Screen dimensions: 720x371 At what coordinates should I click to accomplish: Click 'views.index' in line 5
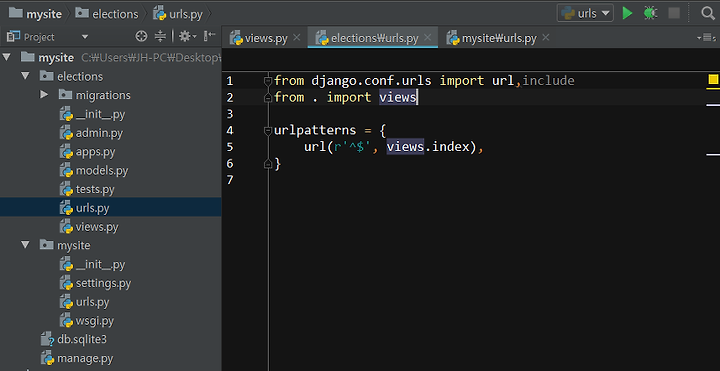pos(428,147)
